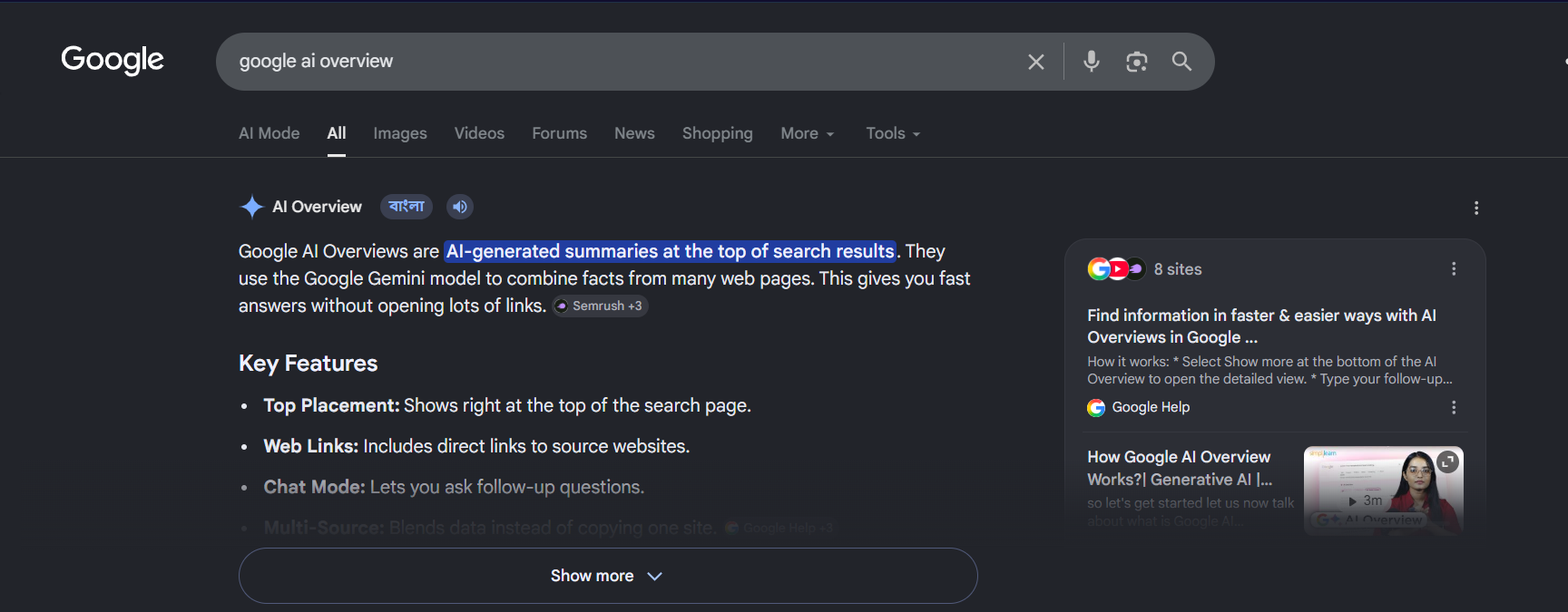Screen dimensions: 1568x612
Task: Click the Semrush +3 source chip
Action: (x=601, y=306)
